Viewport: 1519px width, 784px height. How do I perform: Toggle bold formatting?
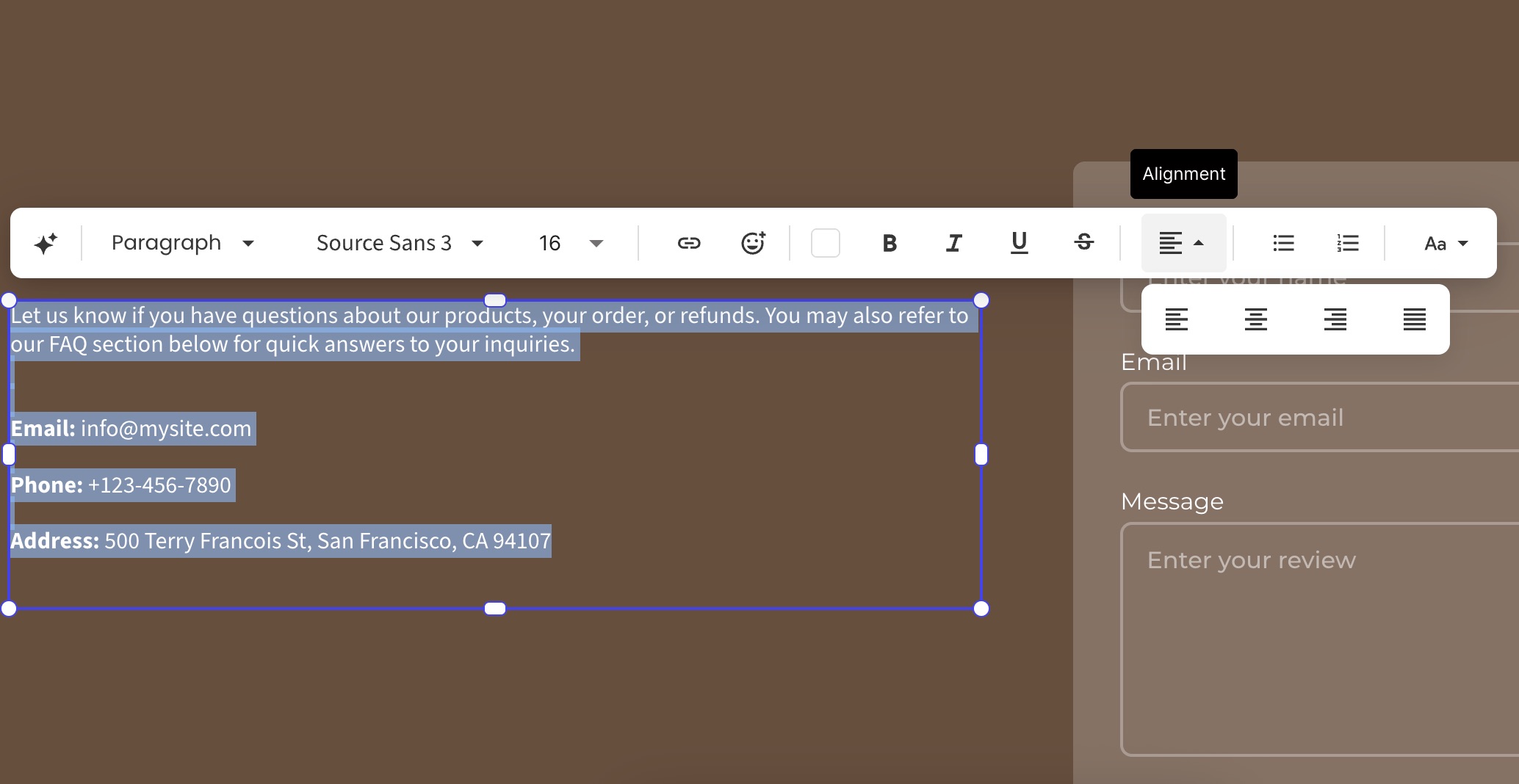click(890, 243)
